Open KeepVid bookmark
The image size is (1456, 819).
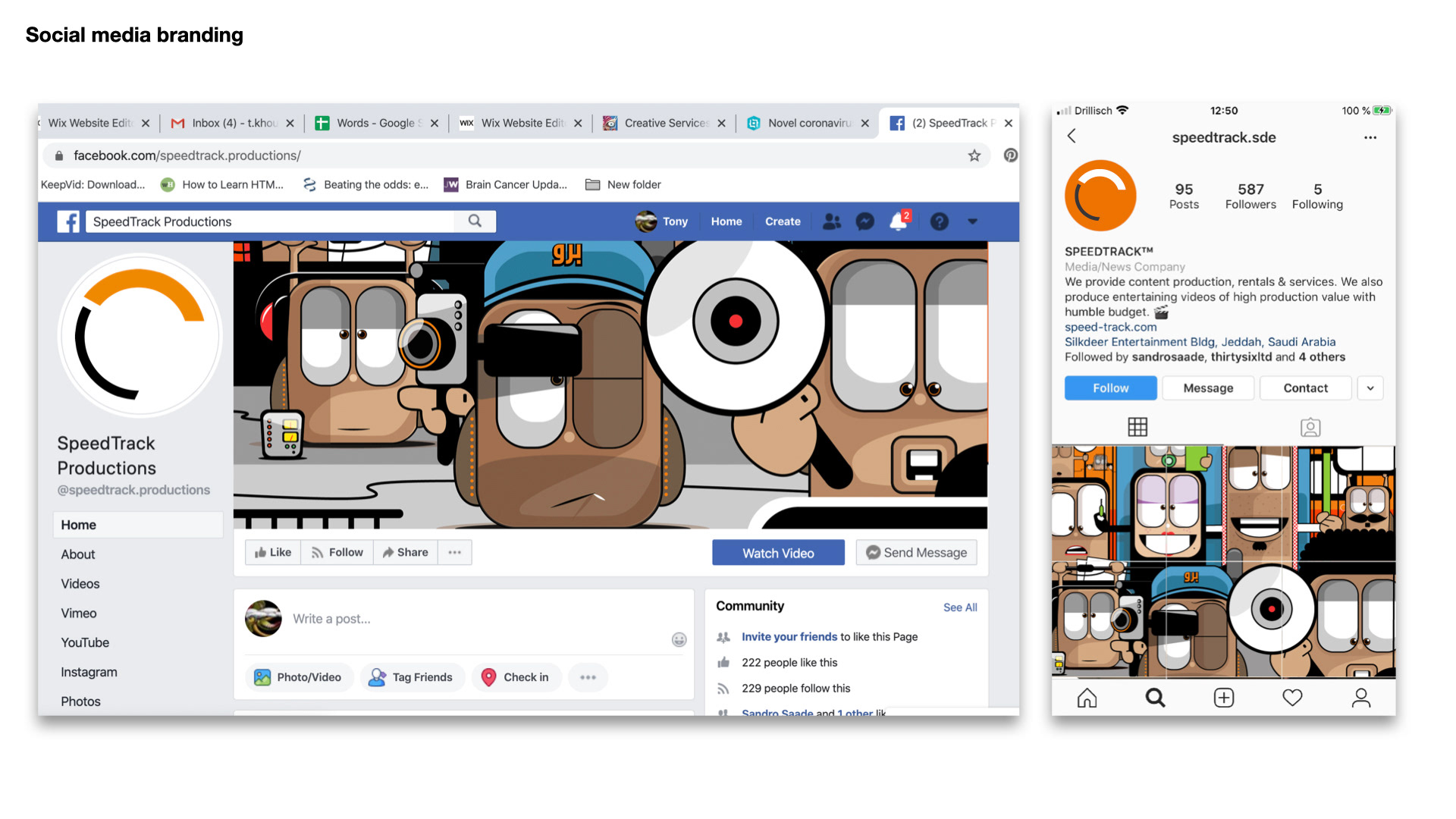[x=93, y=185]
